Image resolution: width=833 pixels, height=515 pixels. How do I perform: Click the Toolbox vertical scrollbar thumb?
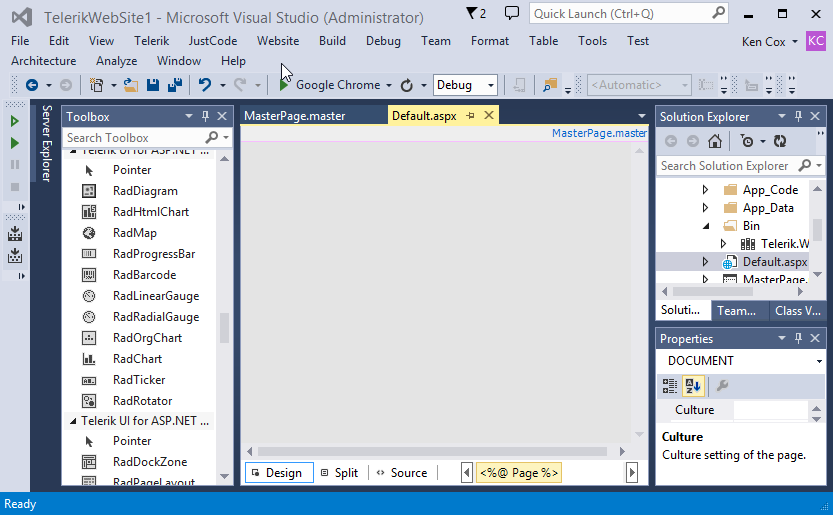(x=225, y=328)
